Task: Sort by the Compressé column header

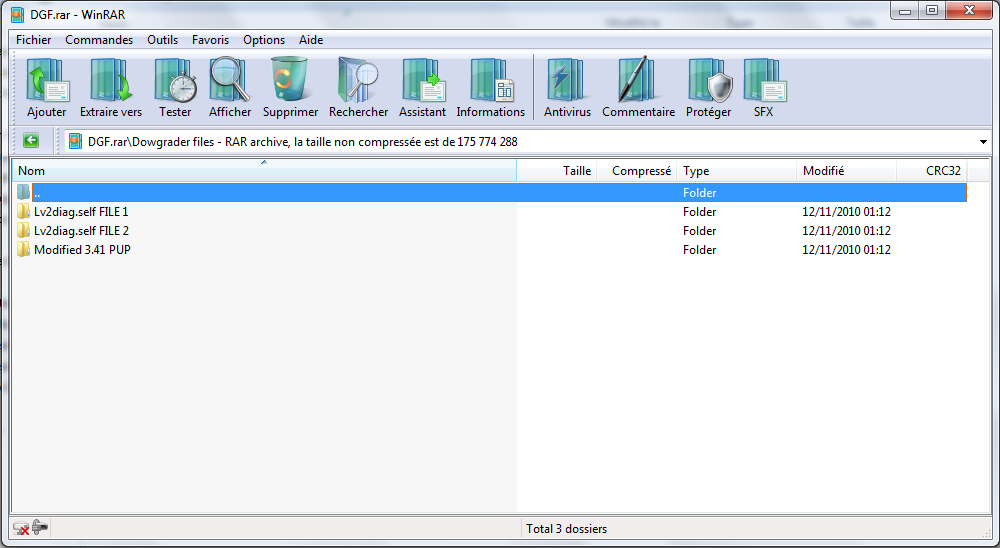Action: coord(636,171)
